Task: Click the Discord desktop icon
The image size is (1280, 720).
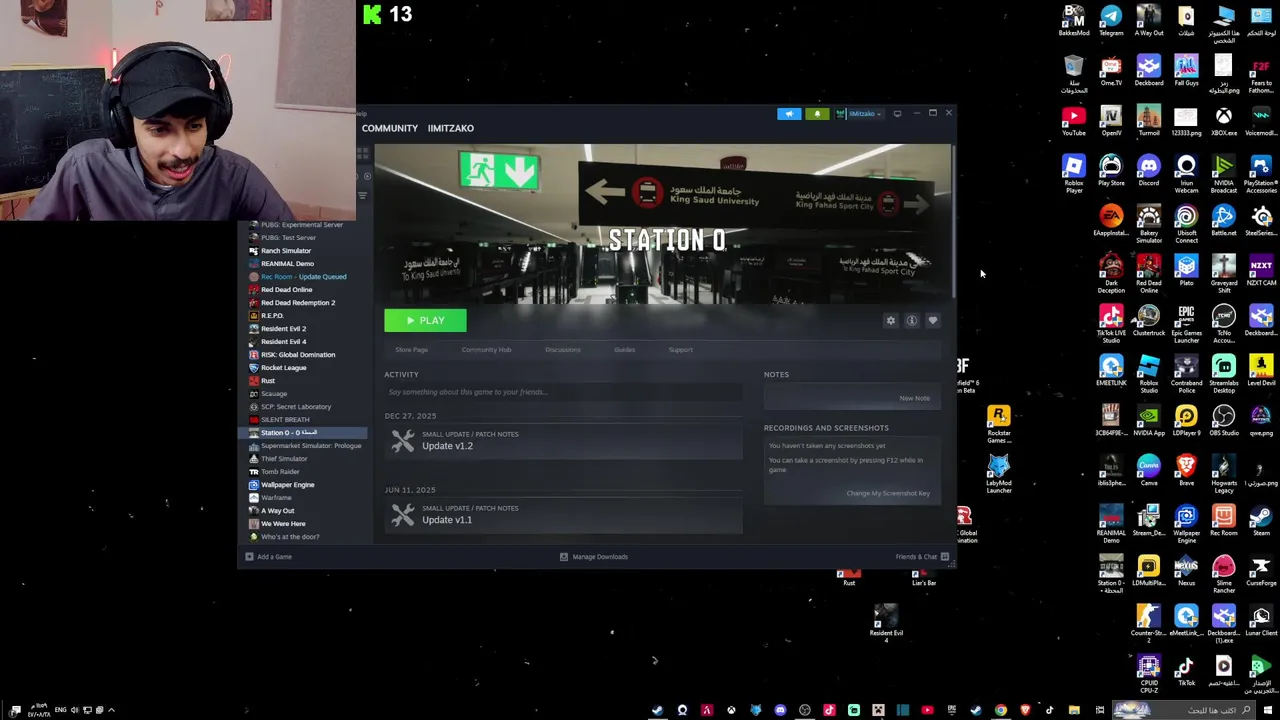Action: pyautogui.click(x=1148, y=170)
